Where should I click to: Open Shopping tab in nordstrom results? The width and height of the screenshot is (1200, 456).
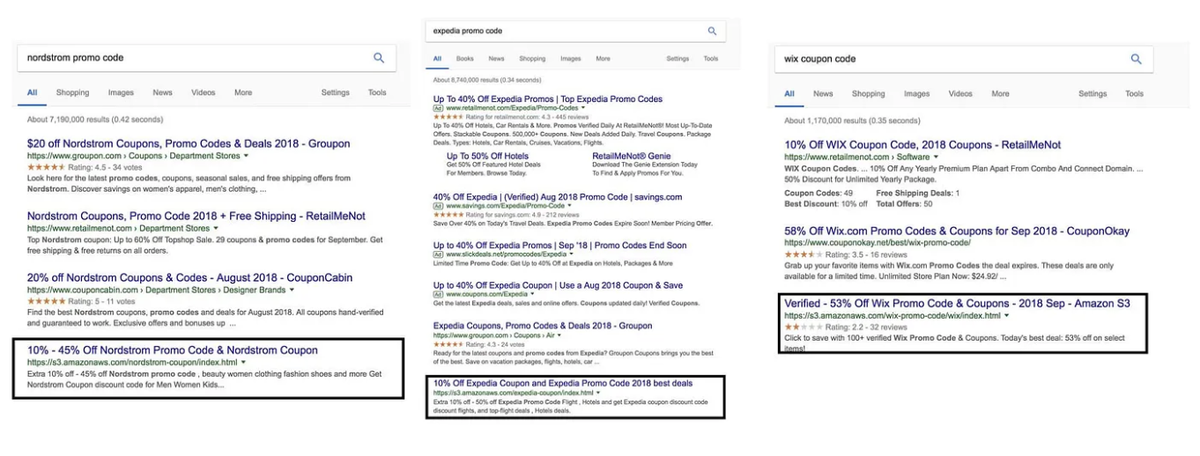point(72,93)
